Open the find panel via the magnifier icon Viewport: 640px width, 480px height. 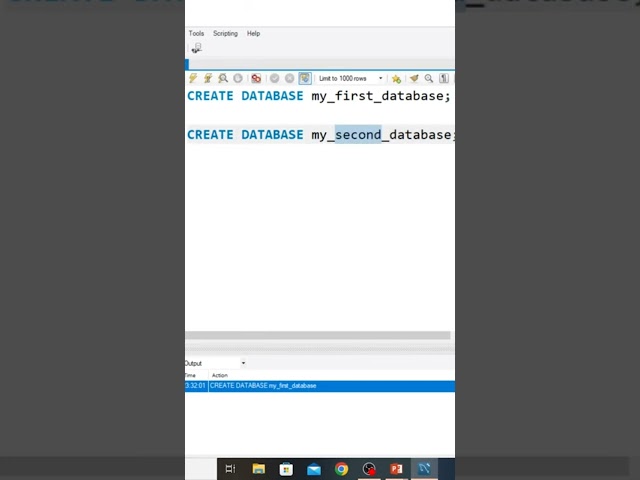pyautogui.click(x=429, y=78)
